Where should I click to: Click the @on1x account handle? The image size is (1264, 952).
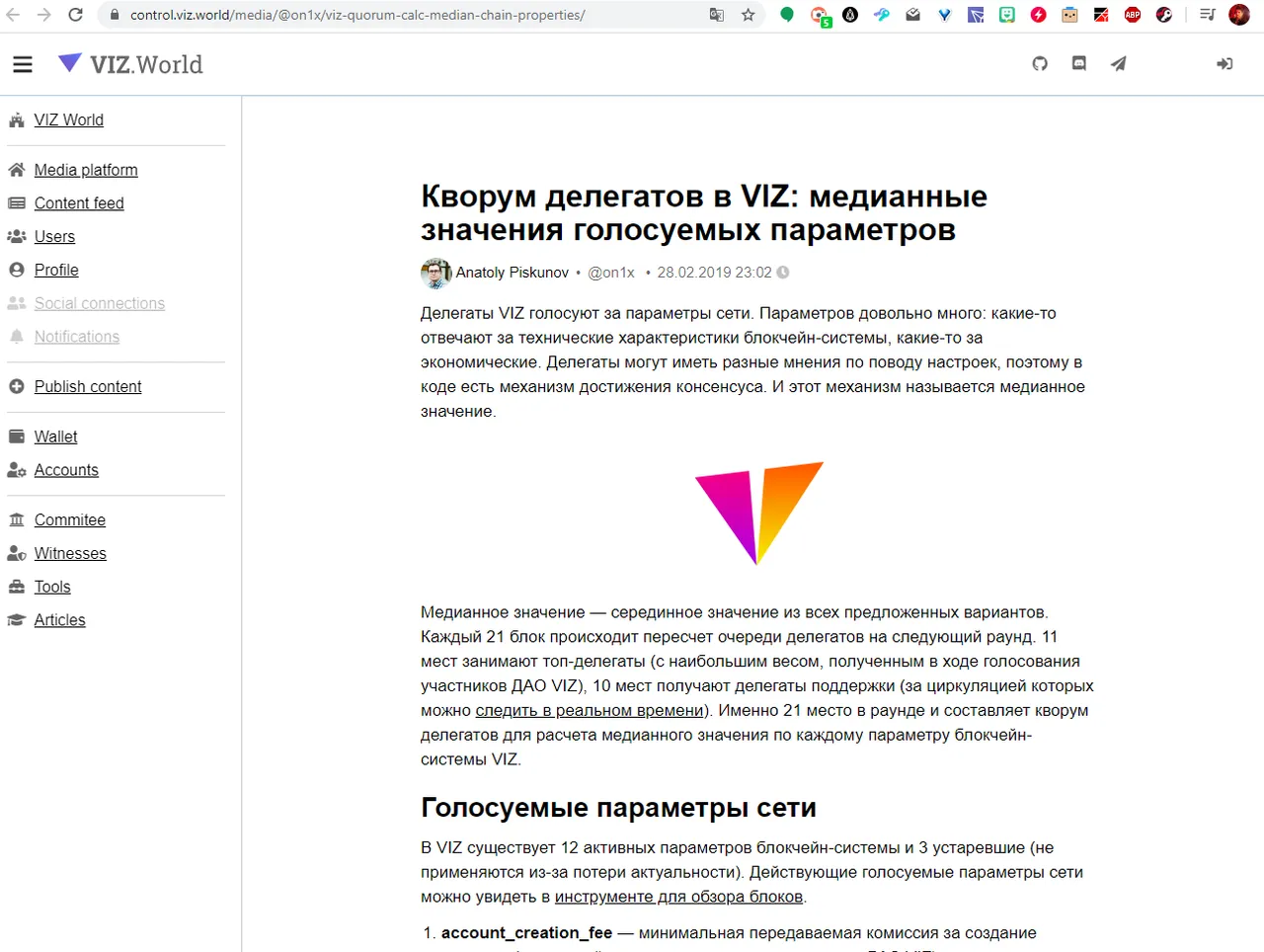611,273
